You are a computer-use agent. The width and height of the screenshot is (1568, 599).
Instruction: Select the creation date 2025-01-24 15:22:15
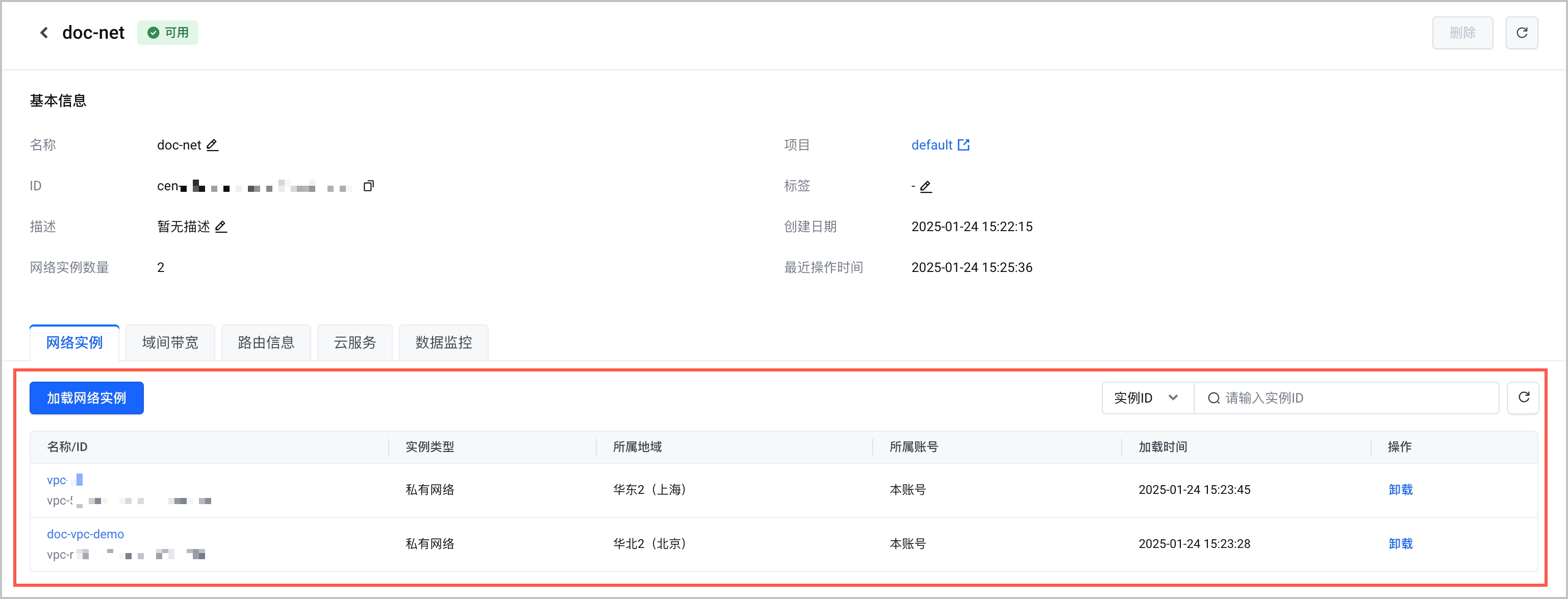[x=972, y=227]
